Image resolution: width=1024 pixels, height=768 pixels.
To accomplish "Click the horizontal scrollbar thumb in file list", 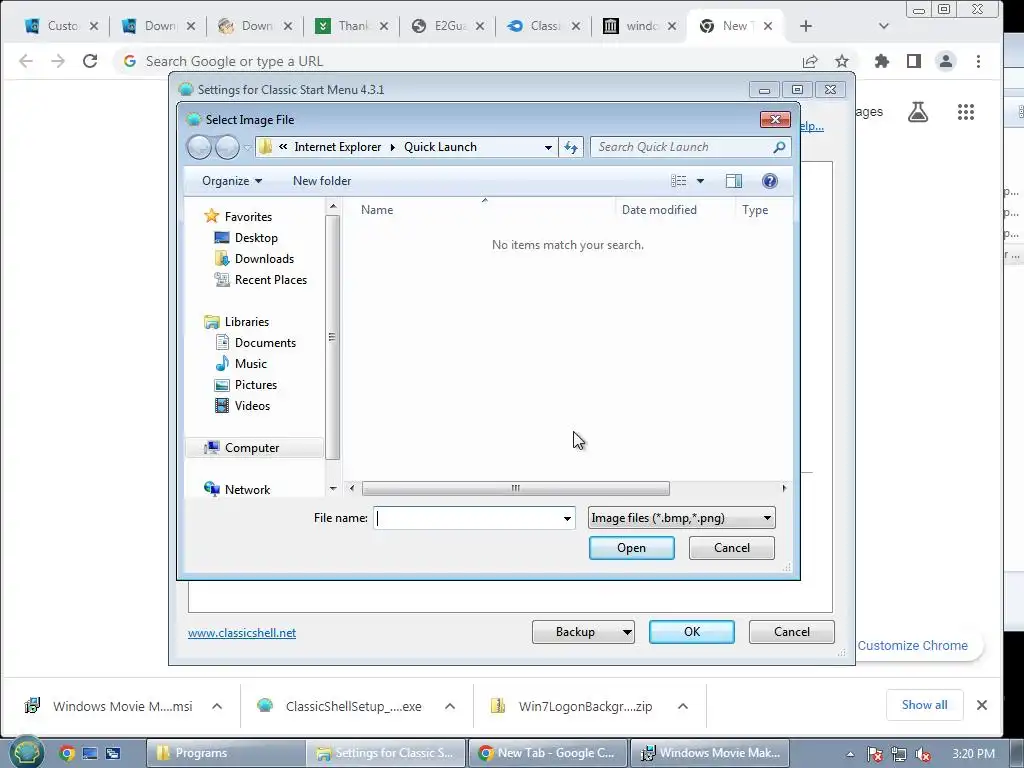I will (516, 488).
